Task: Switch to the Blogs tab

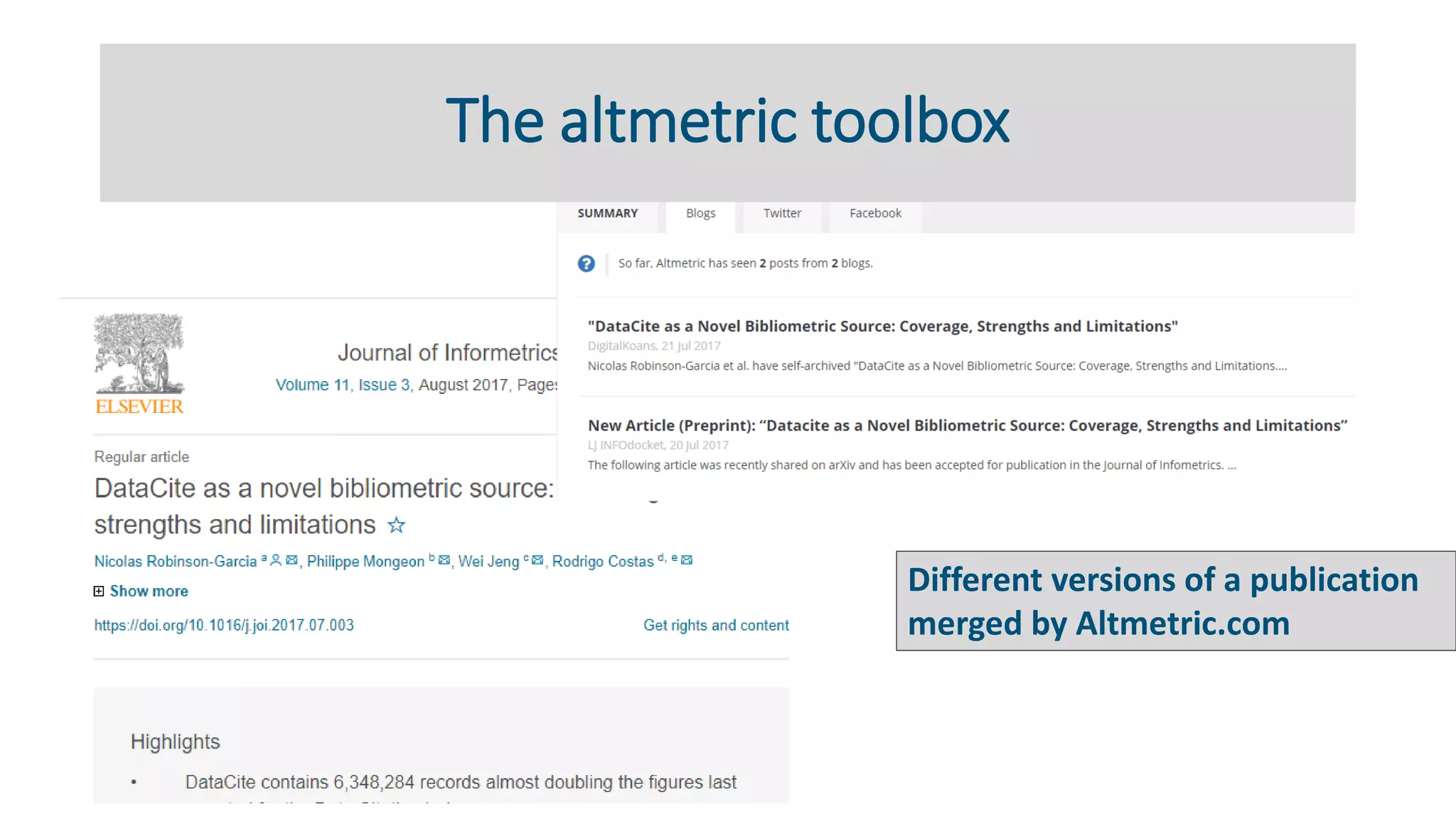Action: 700,213
